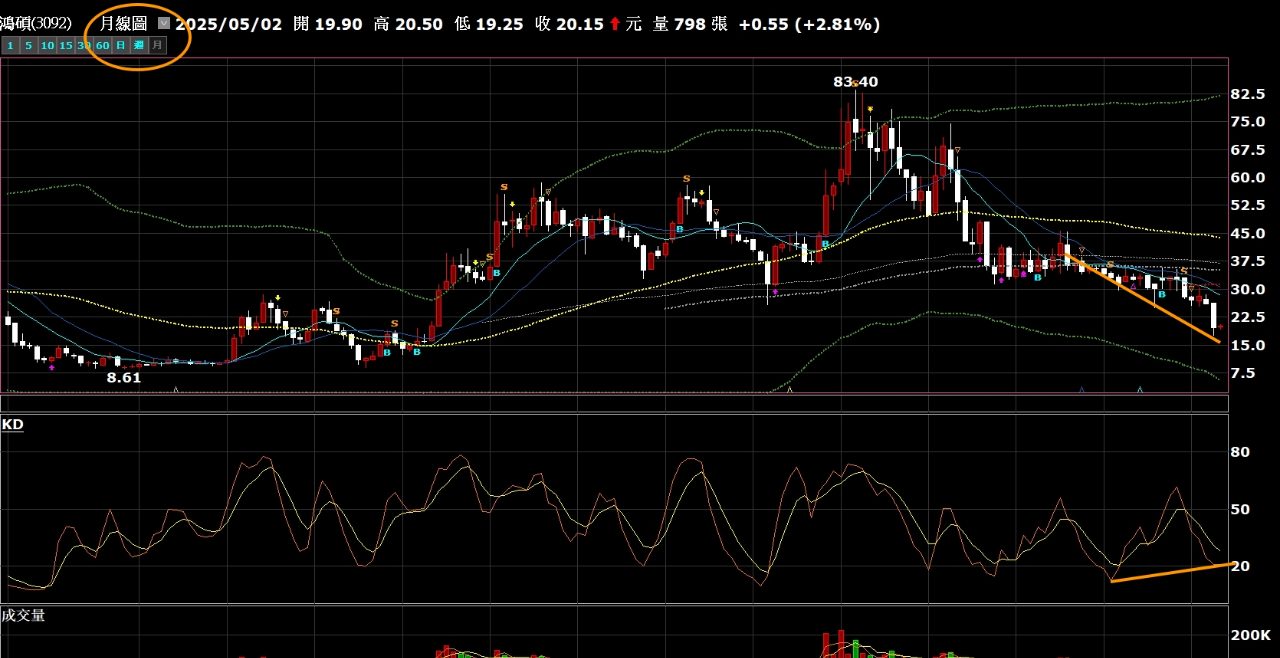Click the KD axis value 20

coord(1240,566)
